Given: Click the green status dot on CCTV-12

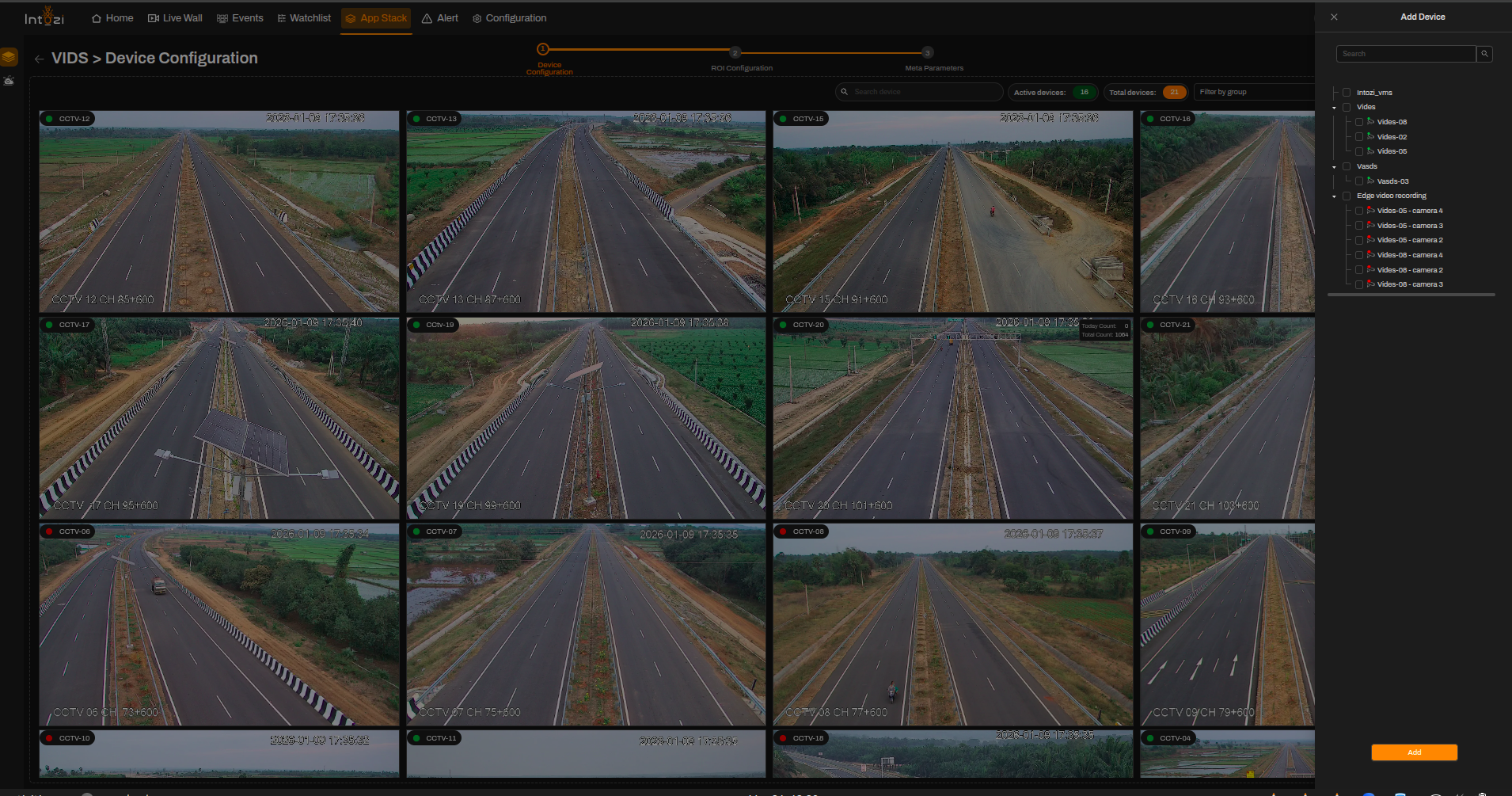Looking at the screenshot, I should pyautogui.click(x=49, y=119).
